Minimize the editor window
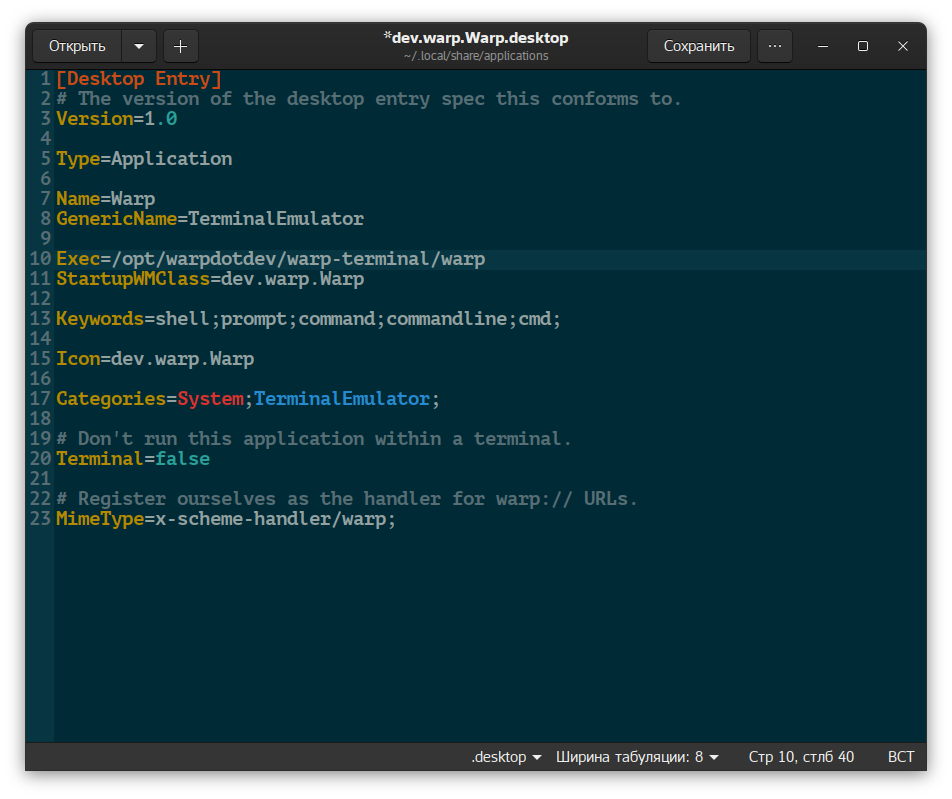Viewport: 952px width, 799px height. coord(822,46)
